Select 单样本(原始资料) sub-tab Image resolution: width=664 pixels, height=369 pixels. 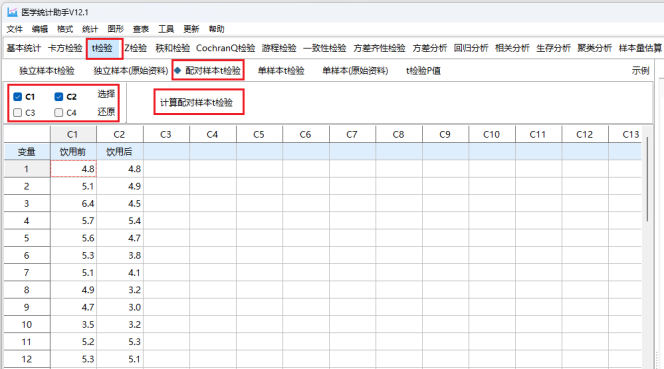355,71
